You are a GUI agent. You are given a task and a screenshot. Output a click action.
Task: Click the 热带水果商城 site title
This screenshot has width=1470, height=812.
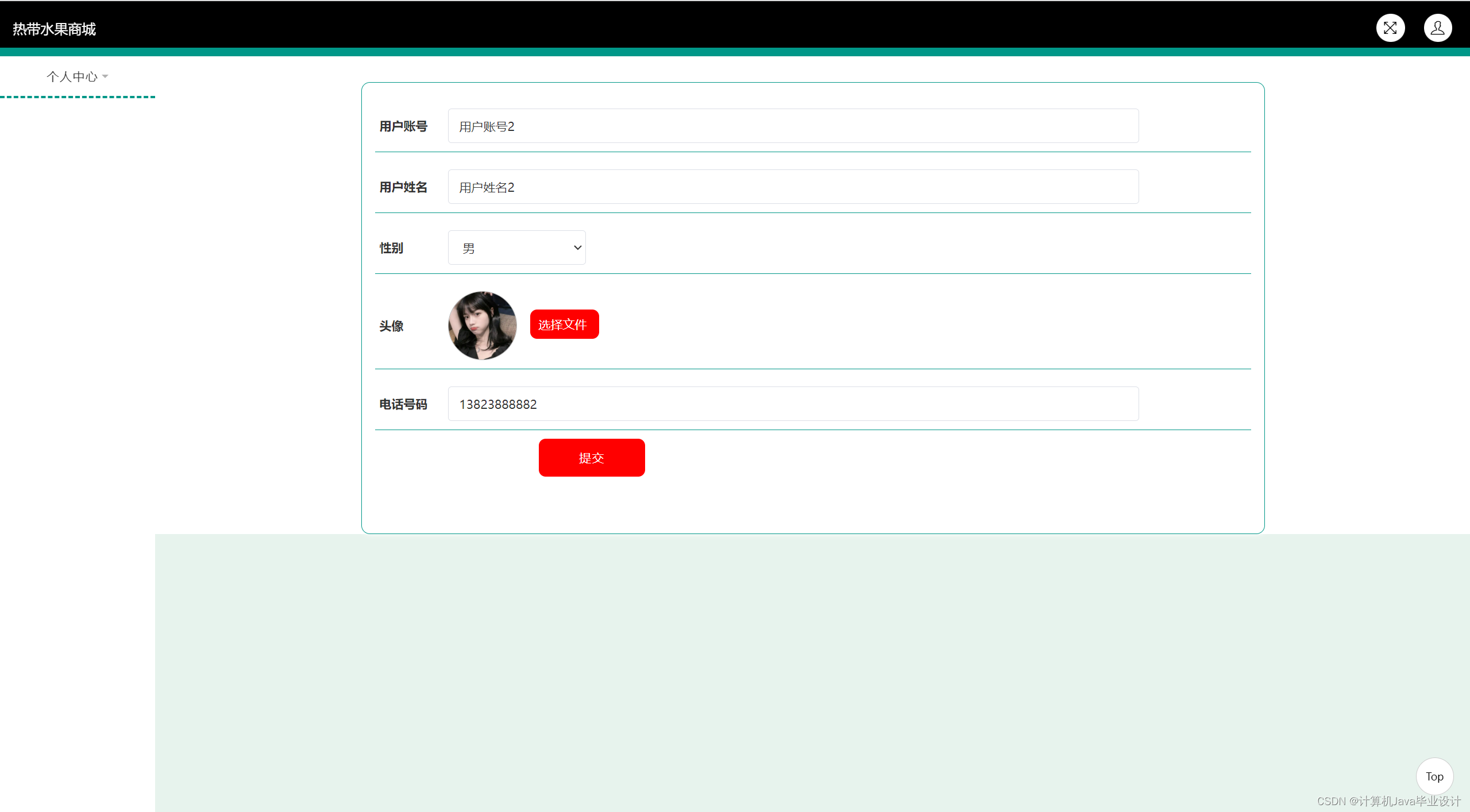pos(54,29)
